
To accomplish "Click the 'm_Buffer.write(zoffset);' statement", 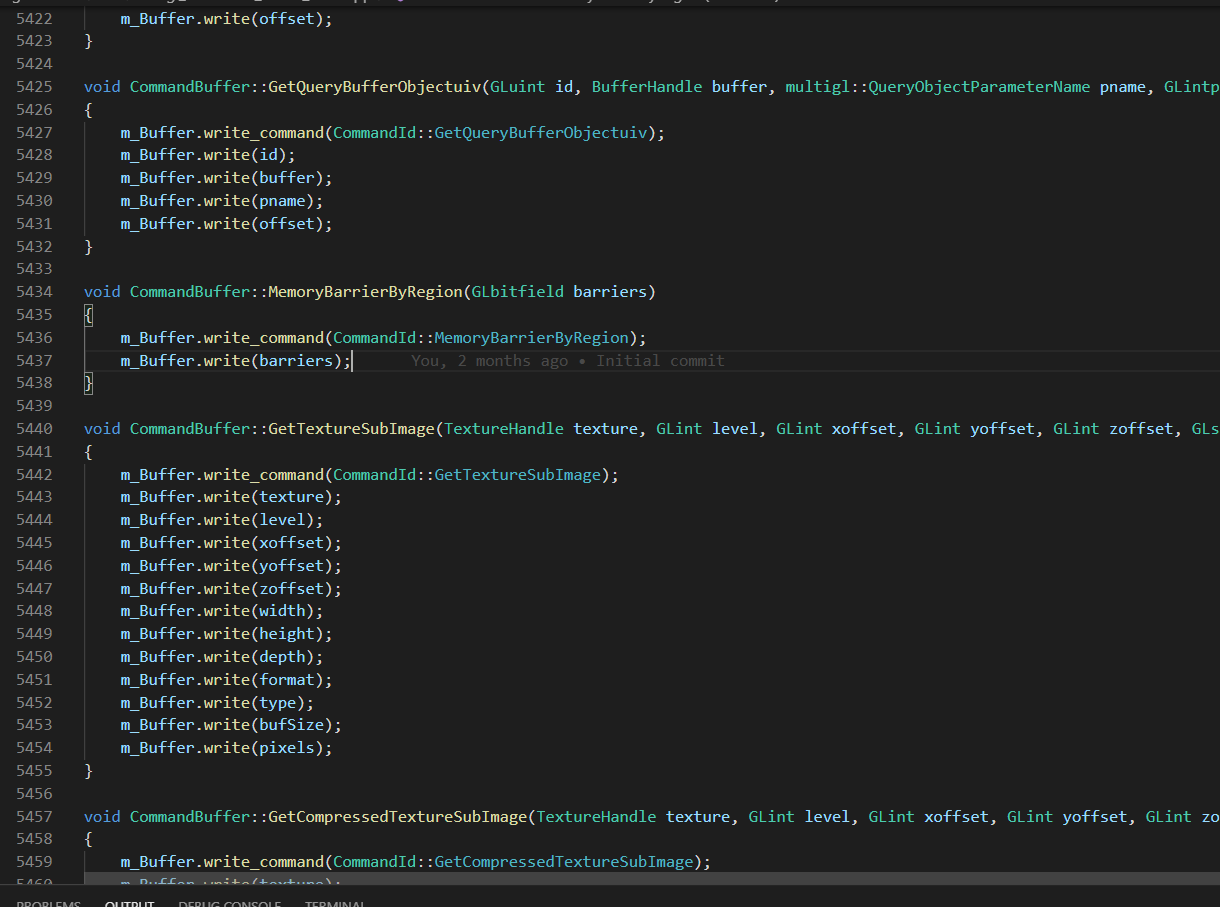I will [x=231, y=589].
